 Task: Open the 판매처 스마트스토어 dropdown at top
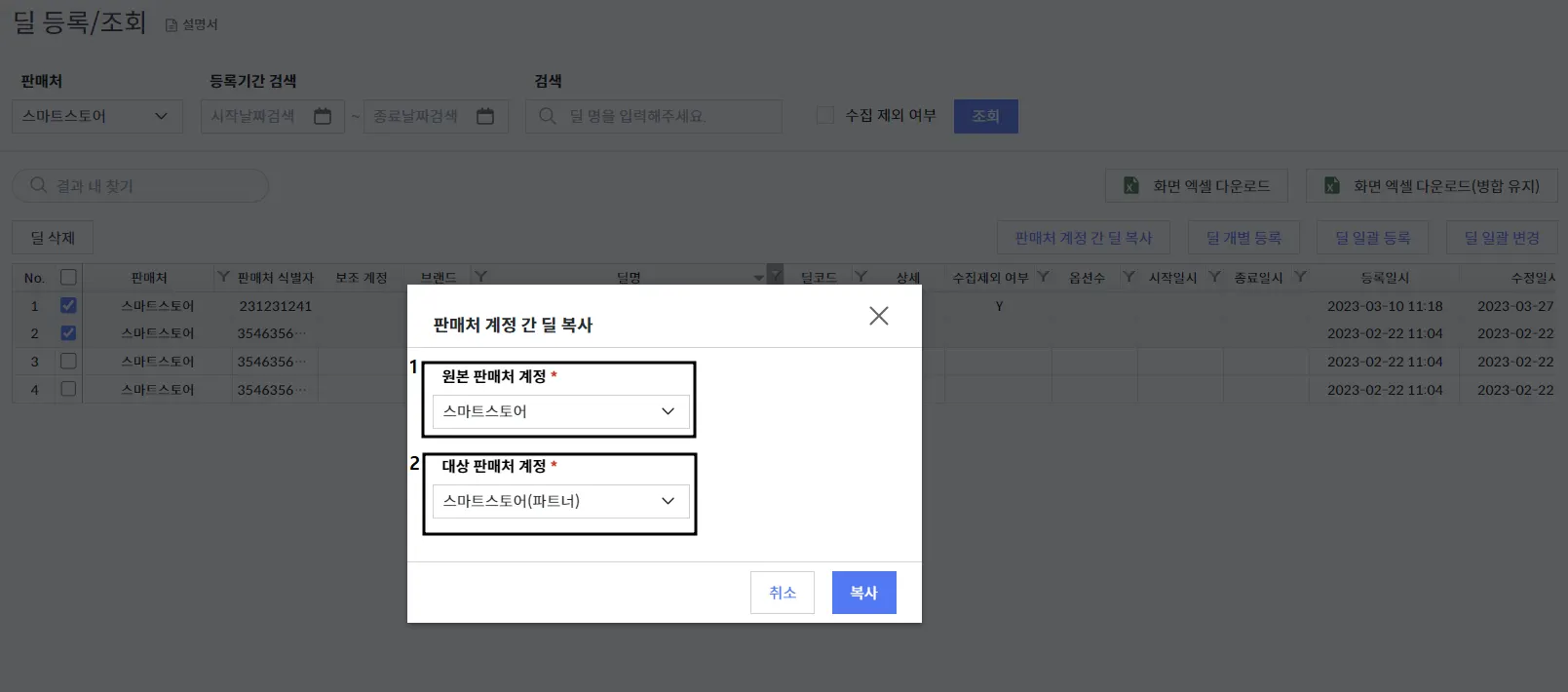(97, 116)
